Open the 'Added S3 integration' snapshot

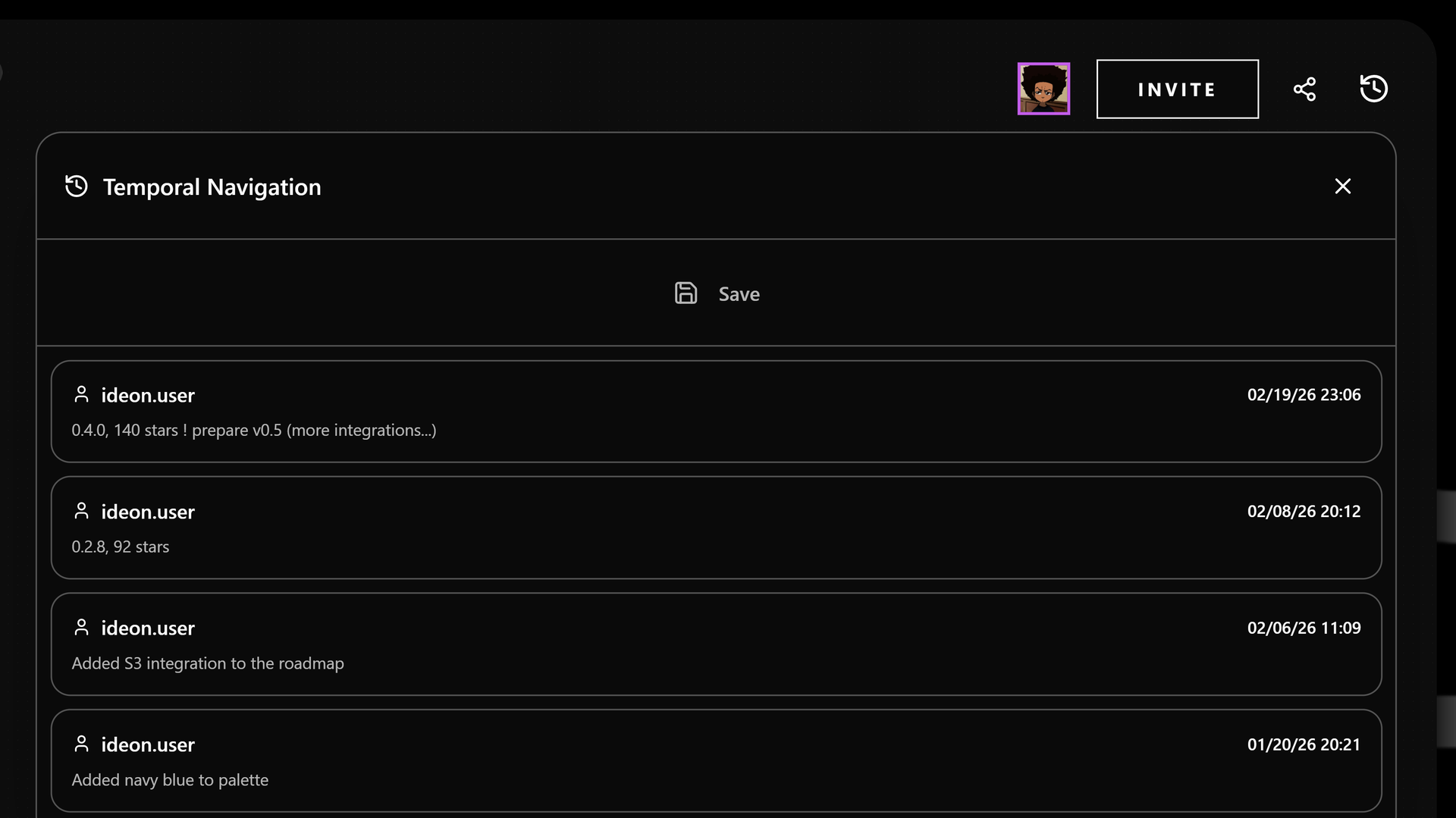[716, 644]
